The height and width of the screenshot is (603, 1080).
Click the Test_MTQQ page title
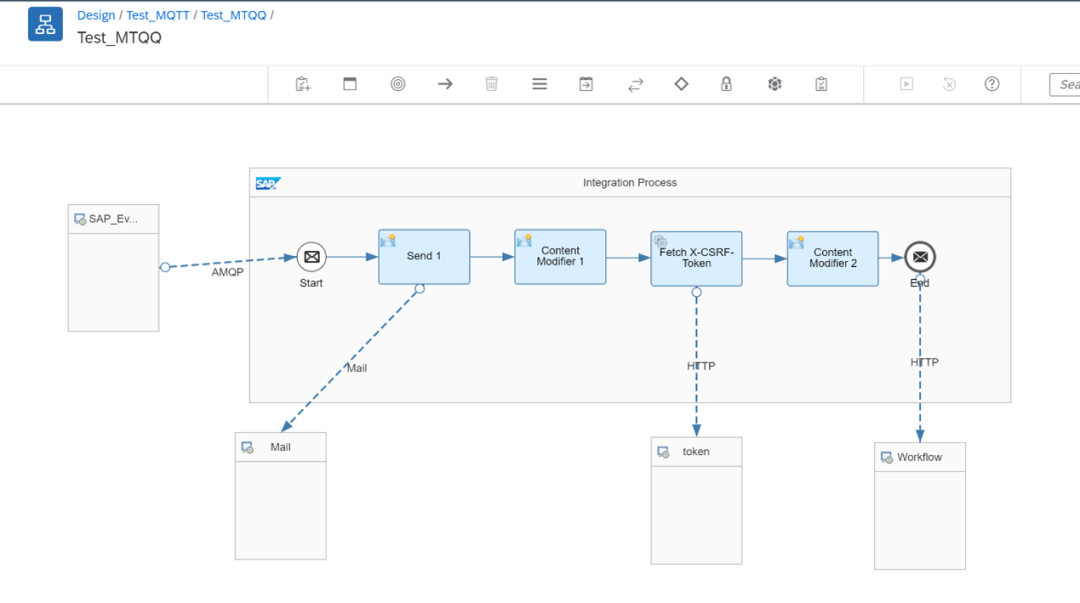[x=119, y=38]
